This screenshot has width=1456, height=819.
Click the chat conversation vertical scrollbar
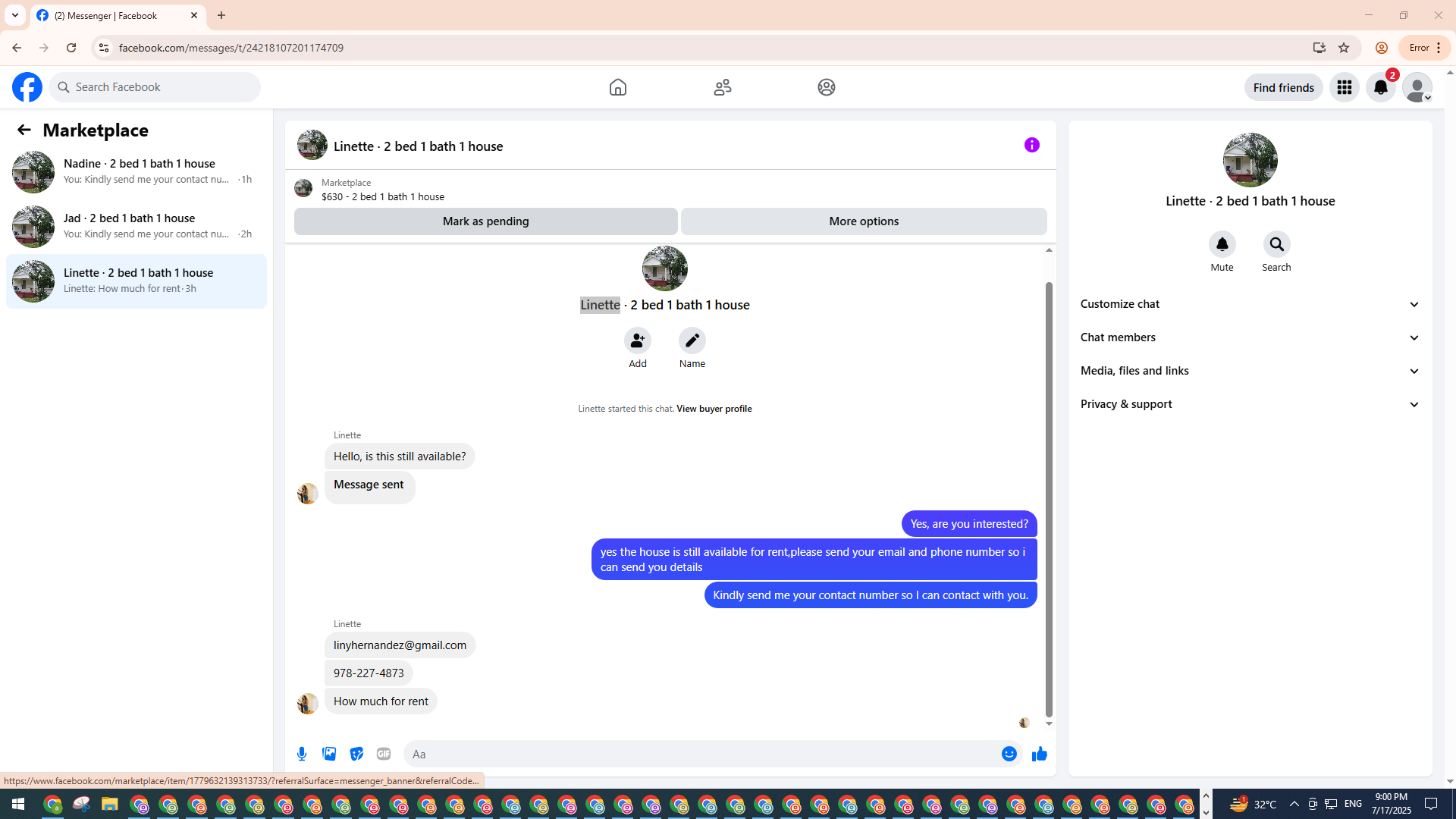point(1049,499)
